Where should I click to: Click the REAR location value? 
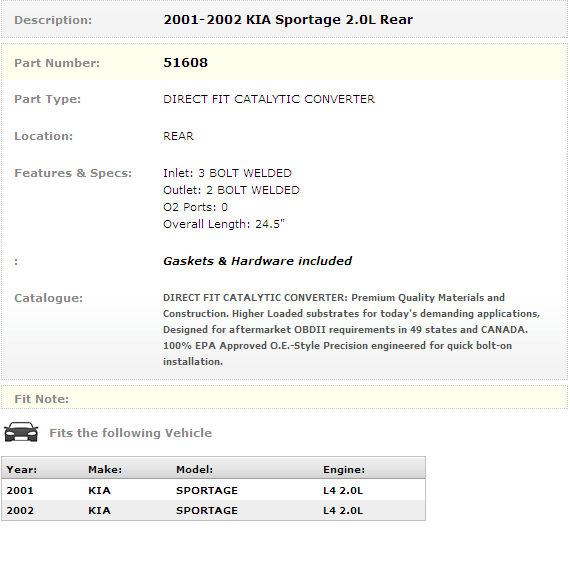178,136
